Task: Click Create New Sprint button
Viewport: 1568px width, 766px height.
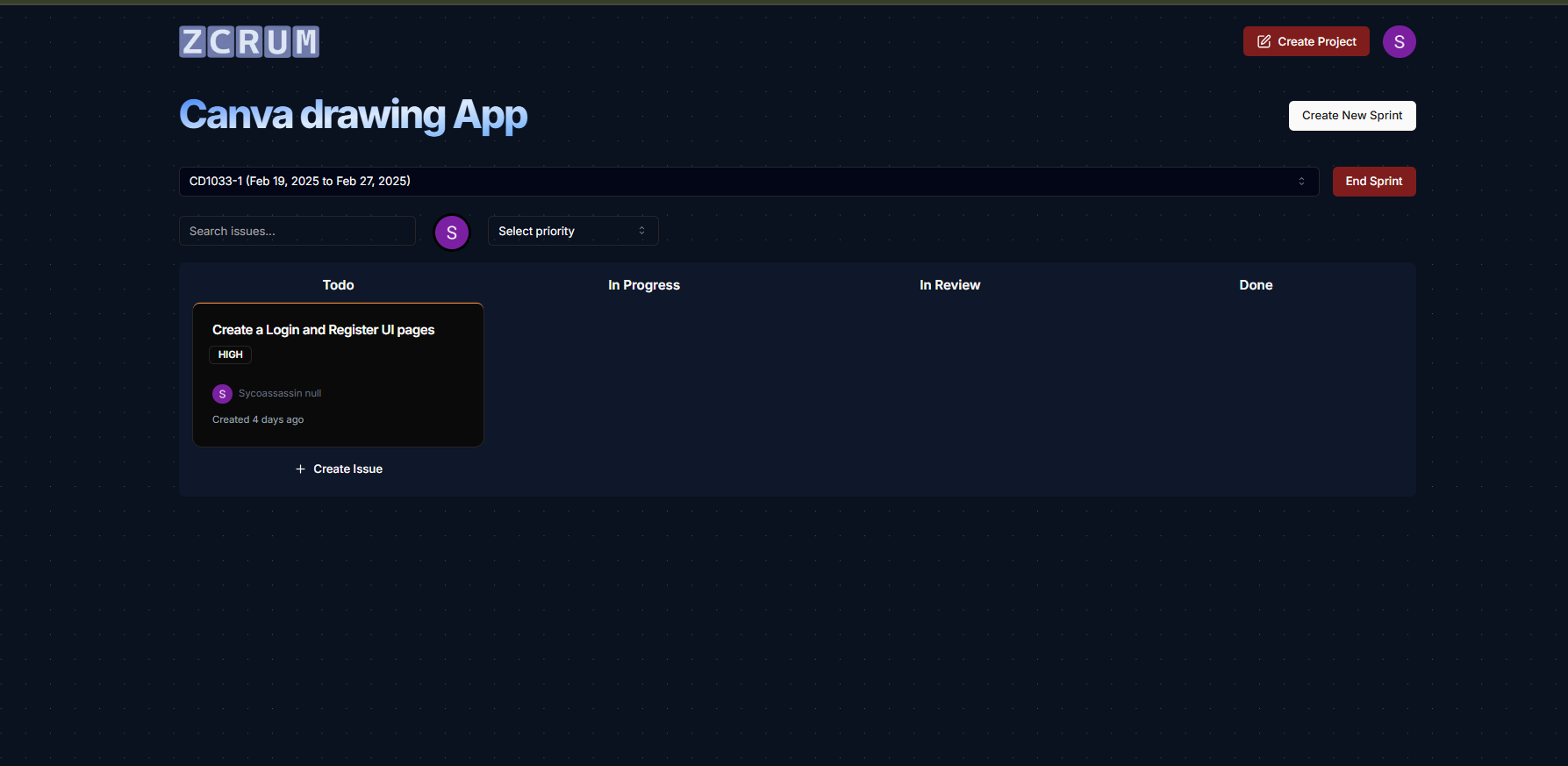Action: point(1351,116)
